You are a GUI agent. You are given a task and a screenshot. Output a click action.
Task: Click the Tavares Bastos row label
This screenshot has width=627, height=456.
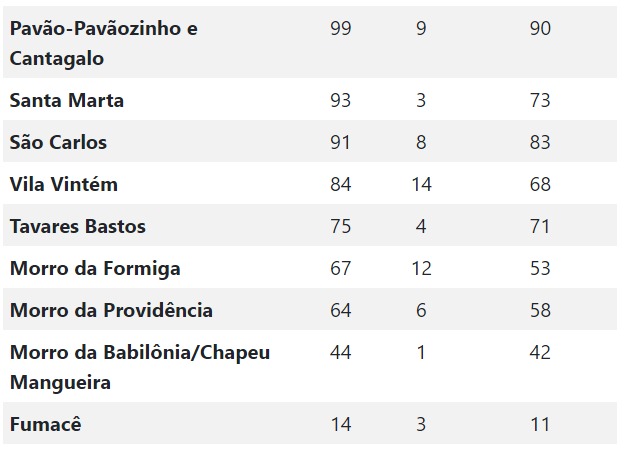tap(78, 226)
